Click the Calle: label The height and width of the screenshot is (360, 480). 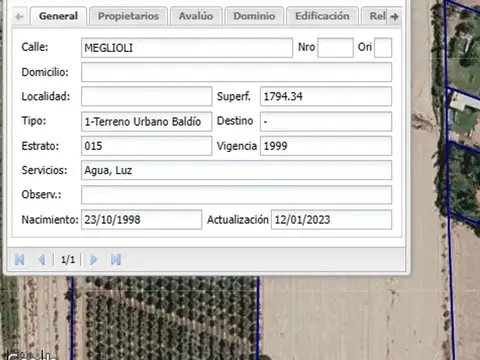[x=35, y=47]
